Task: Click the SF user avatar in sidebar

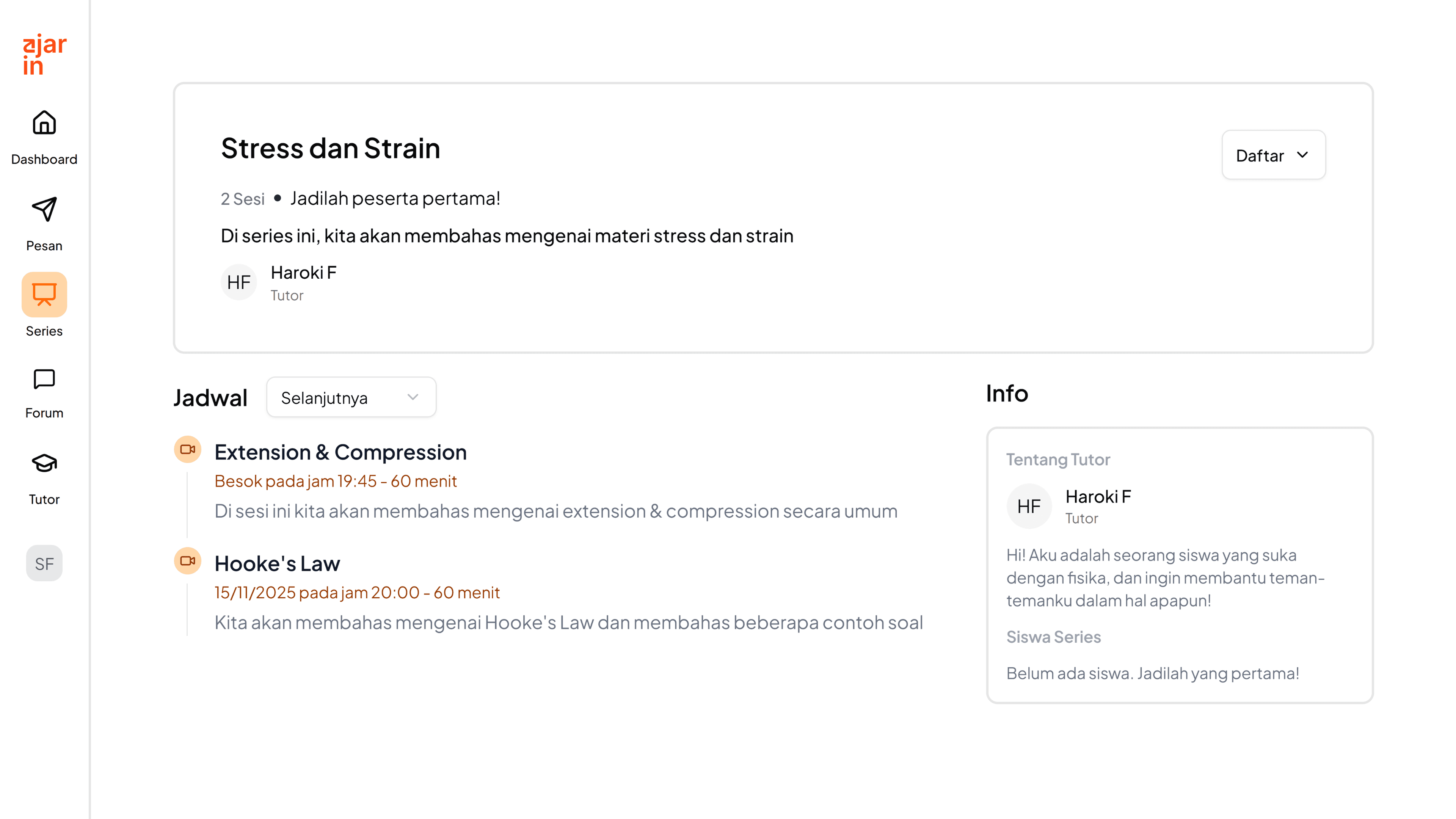Action: point(44,563)
